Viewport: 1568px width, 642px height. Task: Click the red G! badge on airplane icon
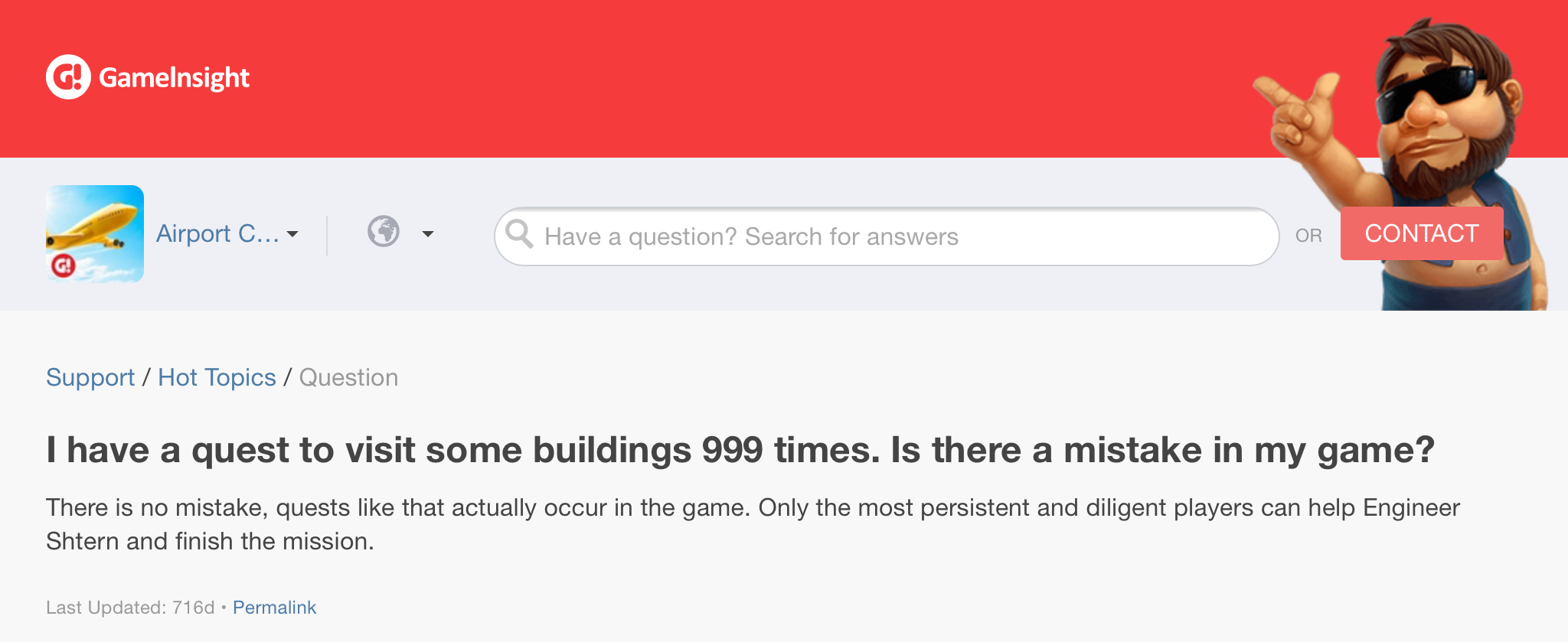click(x=63, y=266)
